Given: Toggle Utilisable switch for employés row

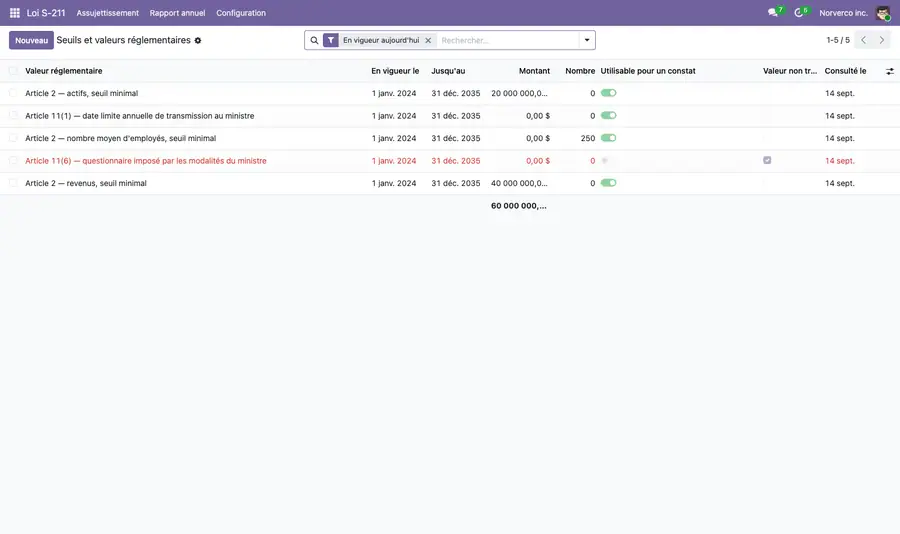Looking at the screenshot, I should [x=608, y=138].
